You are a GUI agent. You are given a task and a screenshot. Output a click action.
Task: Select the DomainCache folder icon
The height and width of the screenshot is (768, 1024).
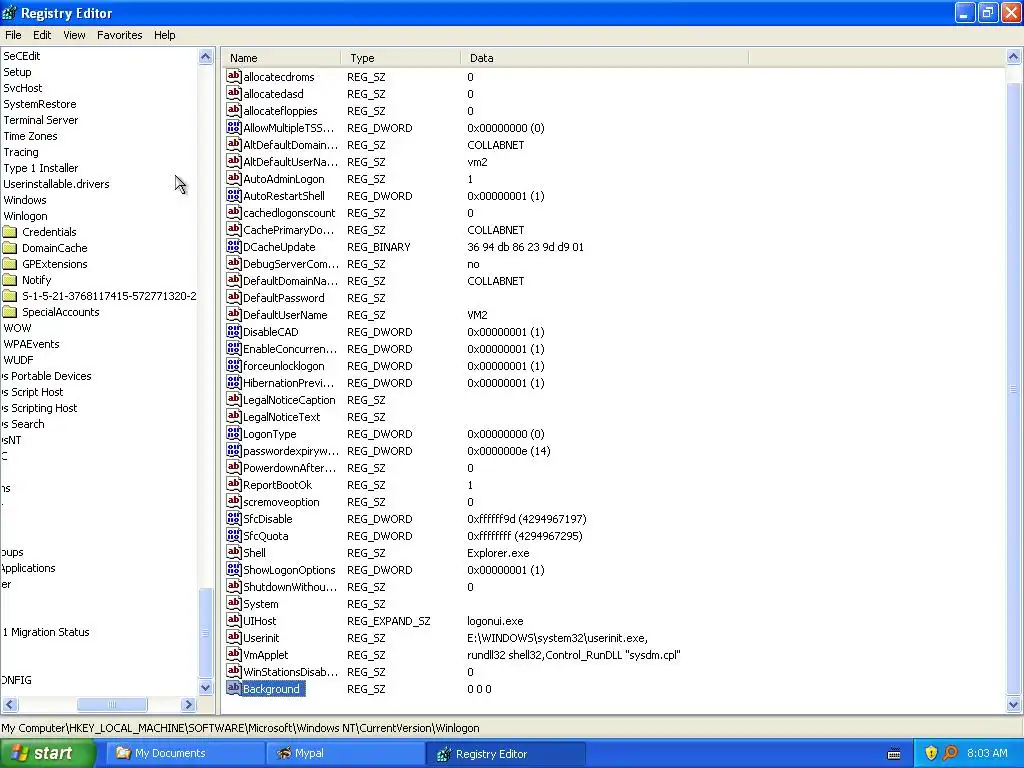coord(10,248)
